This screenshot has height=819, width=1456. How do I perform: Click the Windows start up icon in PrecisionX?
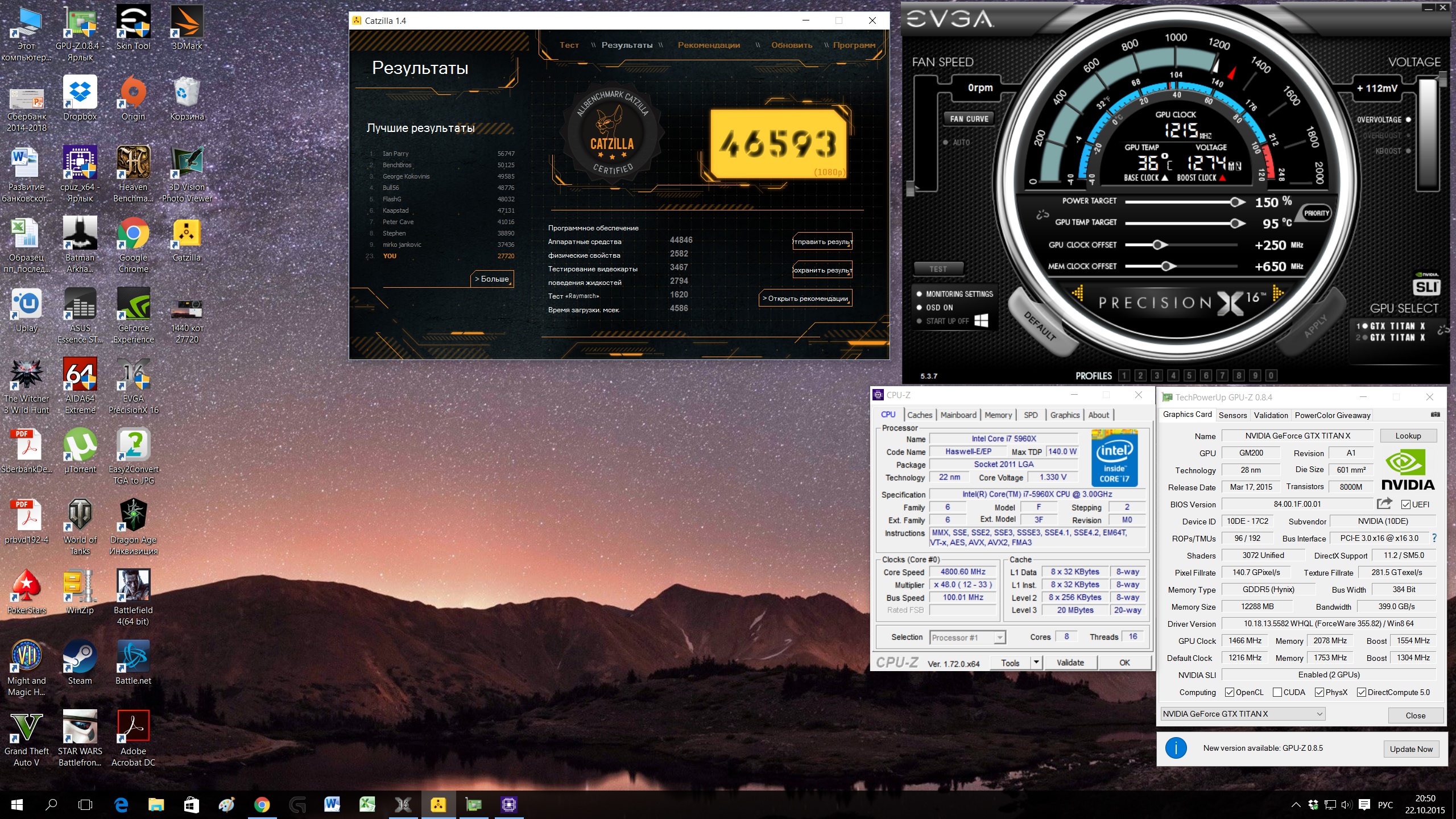coord(981,321)
